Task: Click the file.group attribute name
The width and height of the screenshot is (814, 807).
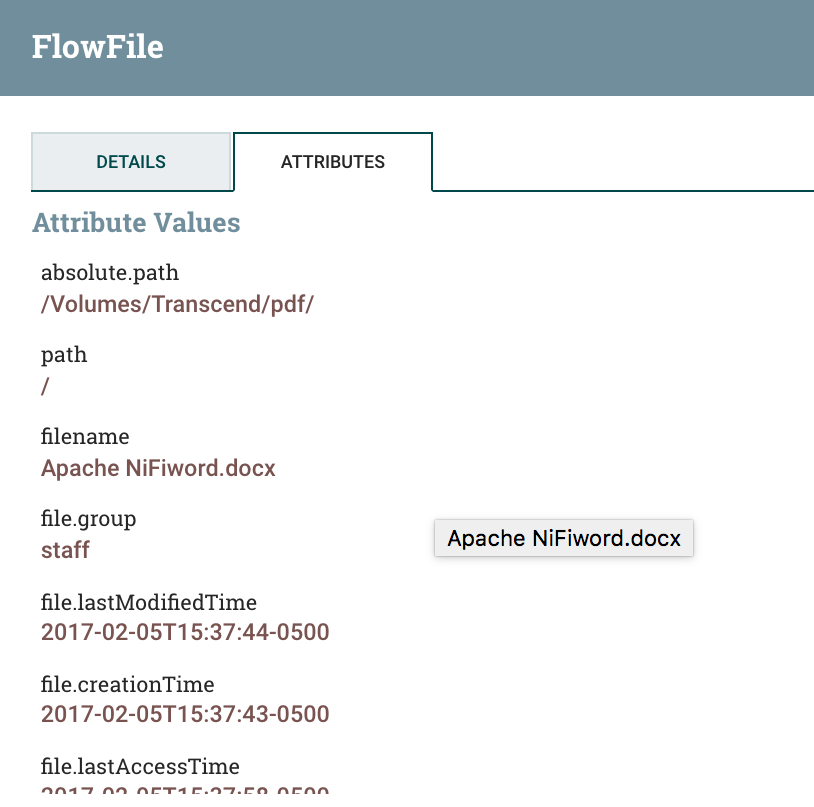Action: click(88, 519)
